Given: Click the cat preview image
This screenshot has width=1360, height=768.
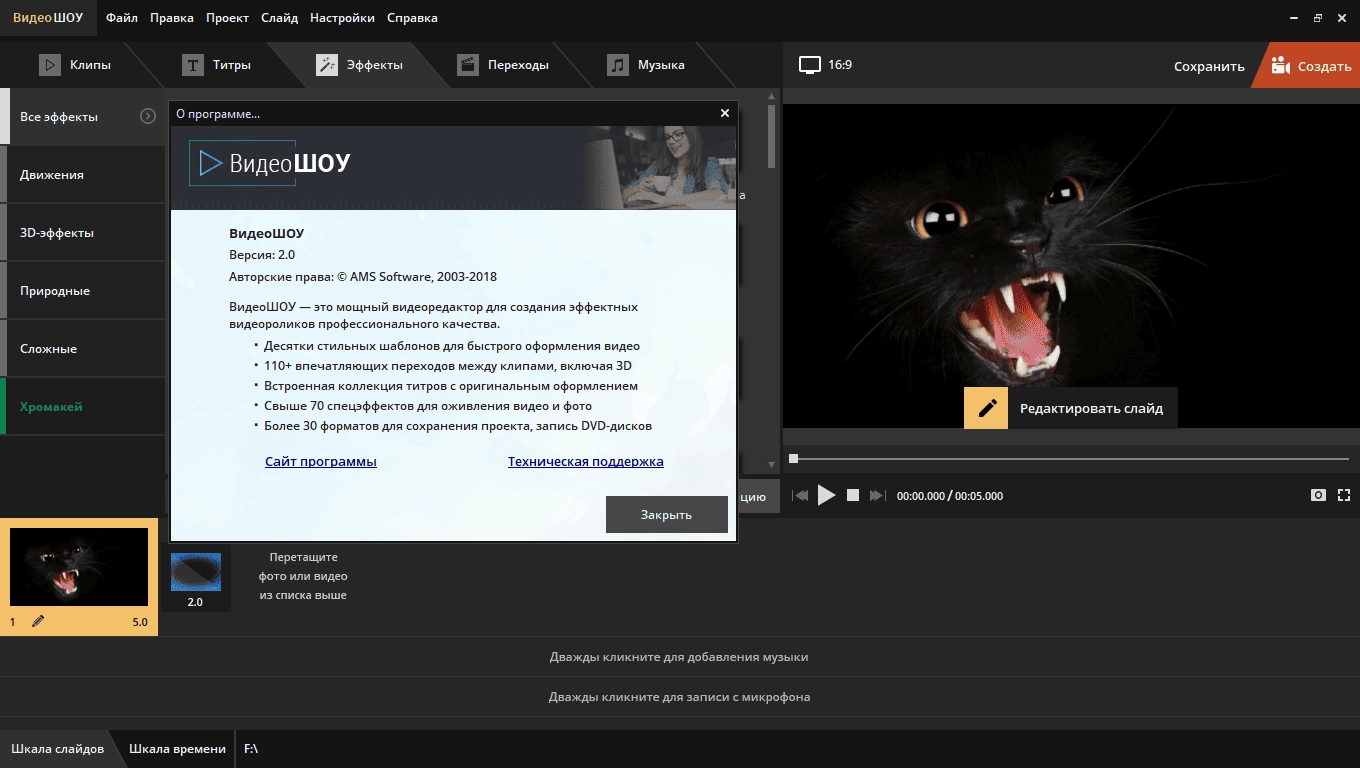Looking at the screenshot, I should (1071, 265).
